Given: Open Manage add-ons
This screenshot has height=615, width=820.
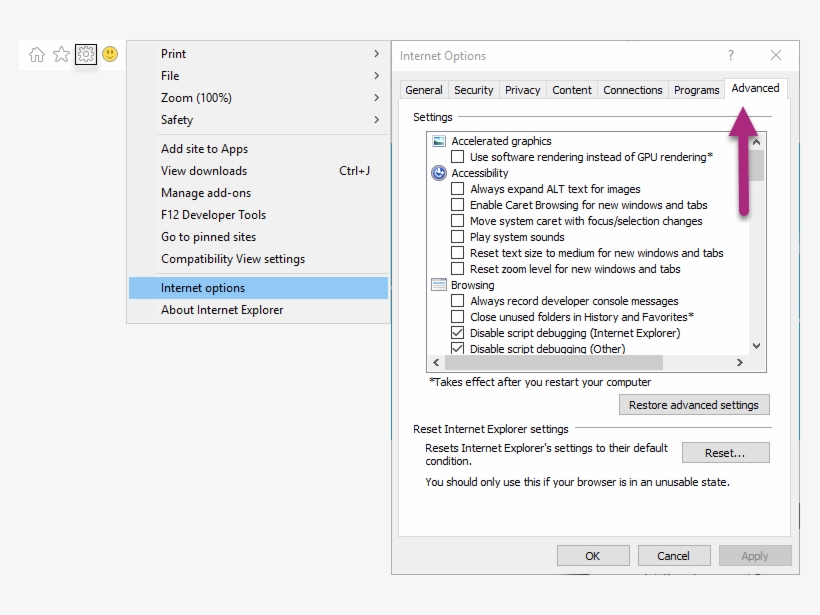Looking at the screenshot, I should (258, 192).
